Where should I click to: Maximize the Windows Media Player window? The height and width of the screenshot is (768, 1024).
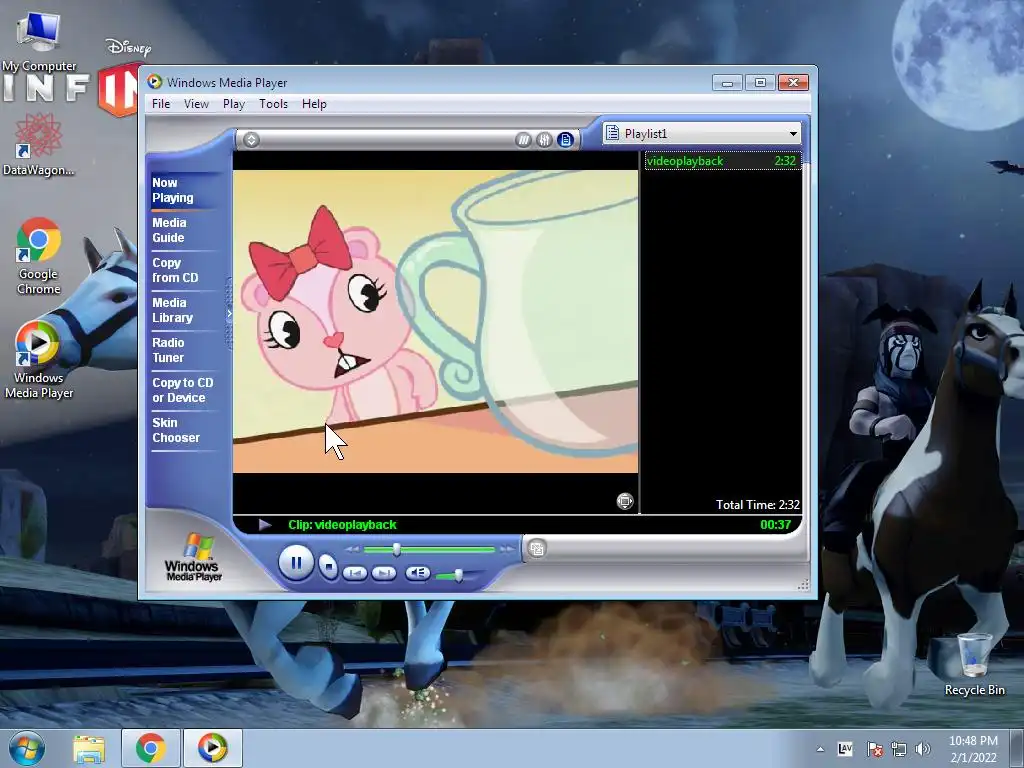click(760, 82)
